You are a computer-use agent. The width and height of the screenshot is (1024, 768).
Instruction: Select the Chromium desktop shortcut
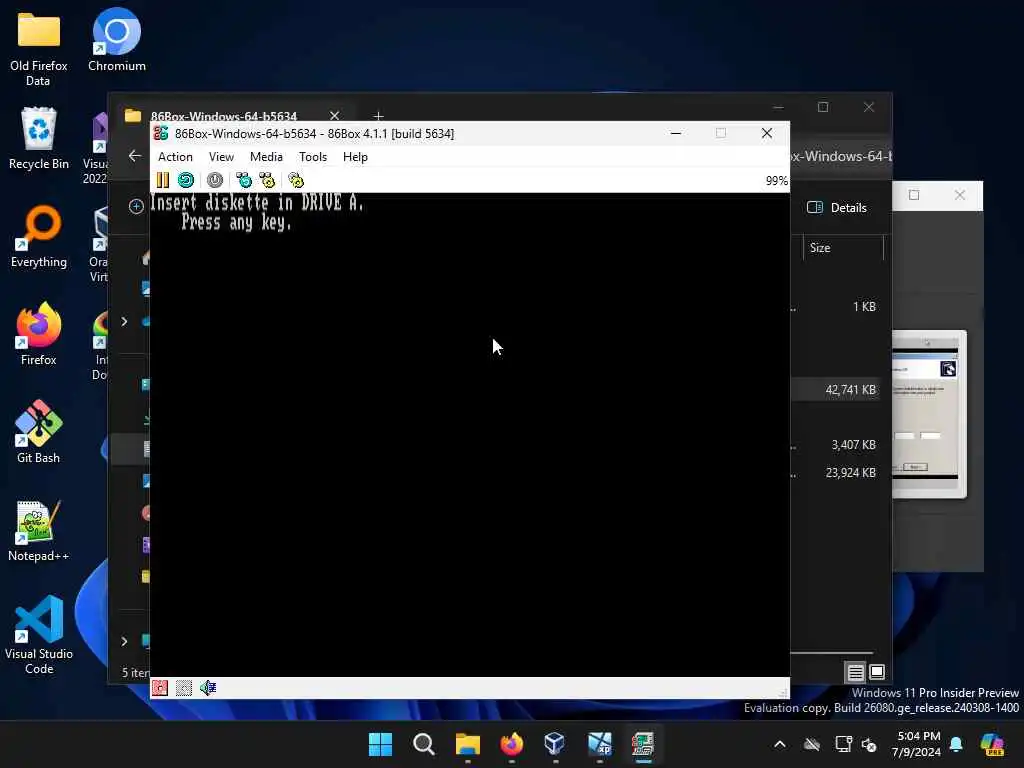(117, 40)
